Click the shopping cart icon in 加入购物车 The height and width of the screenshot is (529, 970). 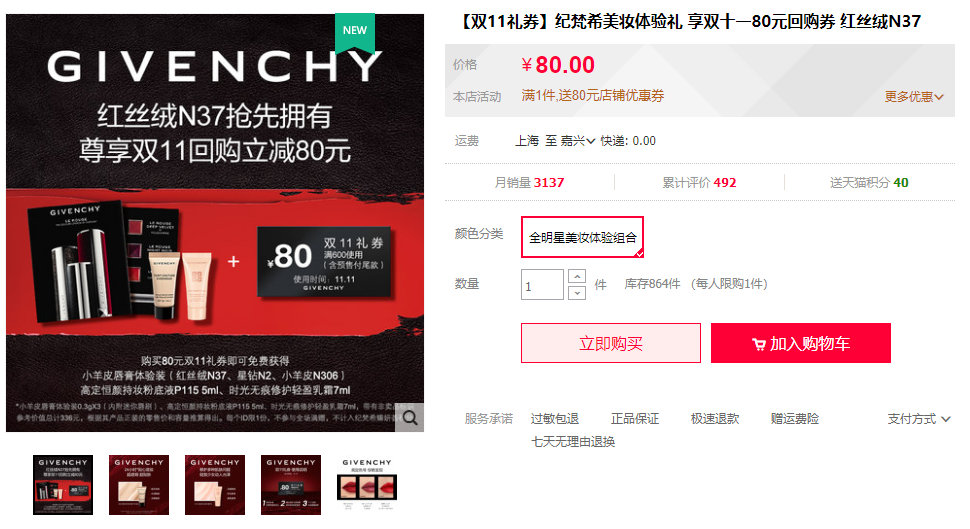coord(758,345)
